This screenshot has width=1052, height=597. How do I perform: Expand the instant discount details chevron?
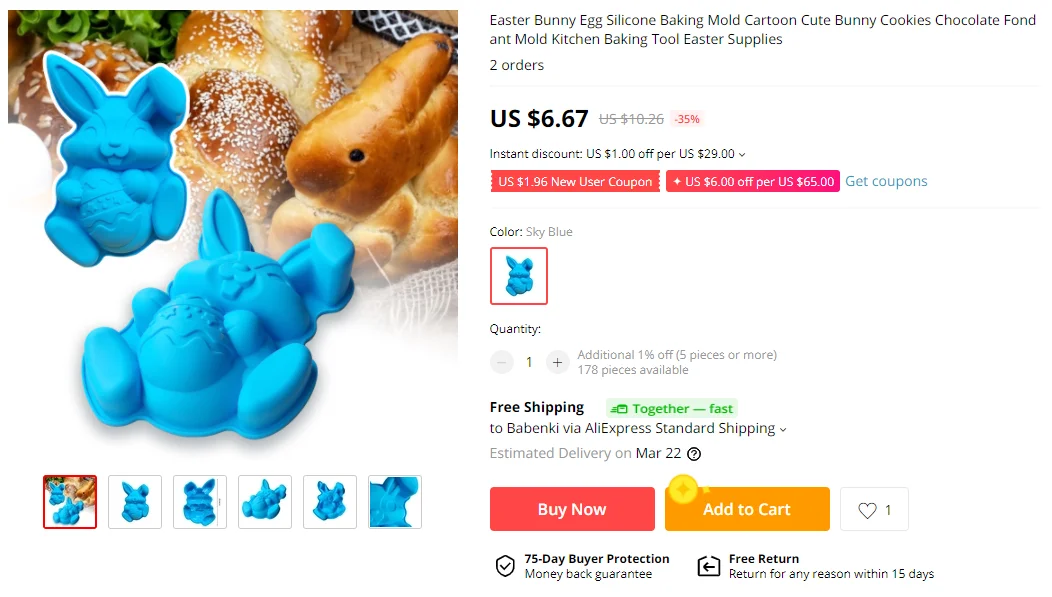[742, 155]
